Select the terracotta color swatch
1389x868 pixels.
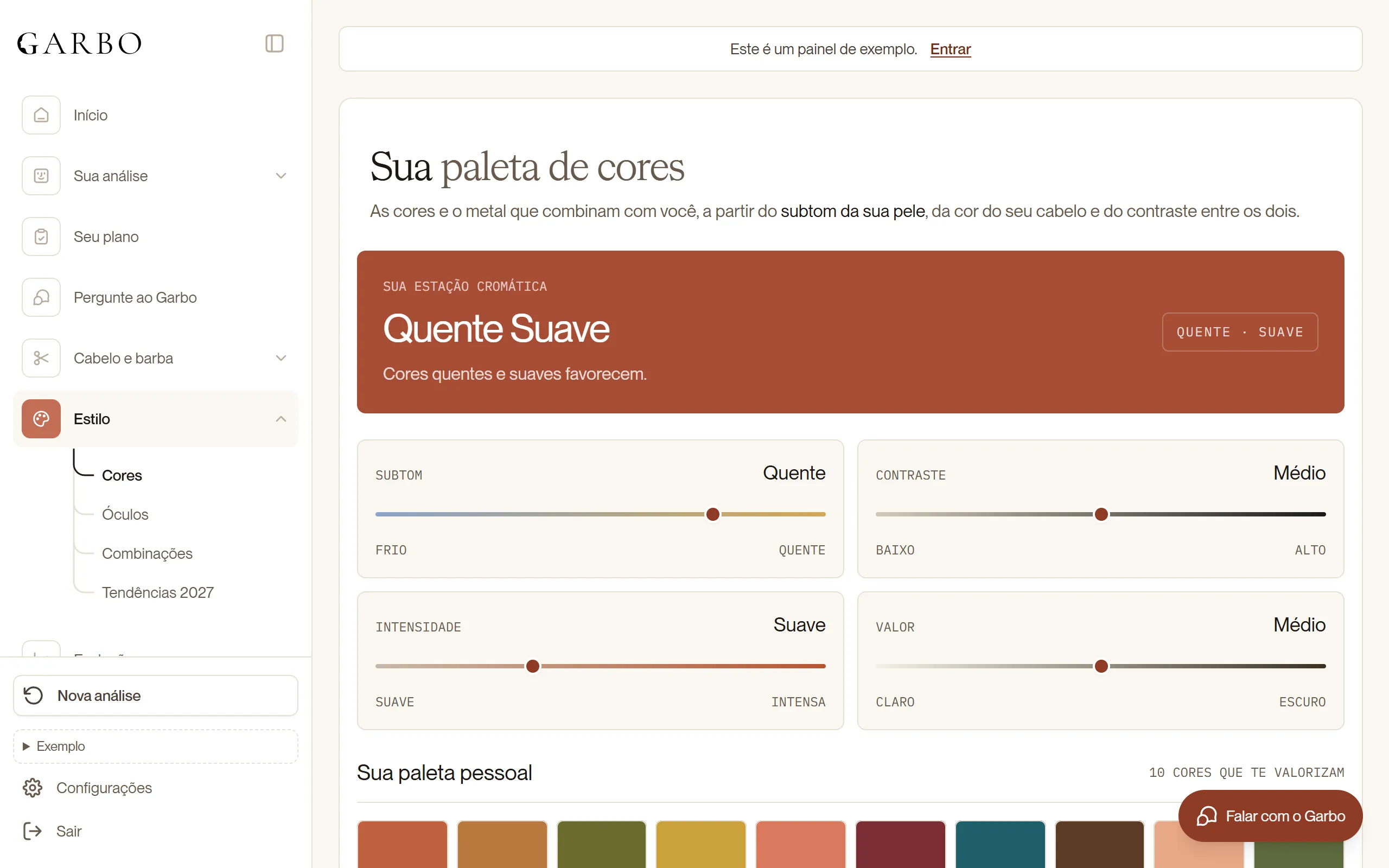[x=403, y=844]
